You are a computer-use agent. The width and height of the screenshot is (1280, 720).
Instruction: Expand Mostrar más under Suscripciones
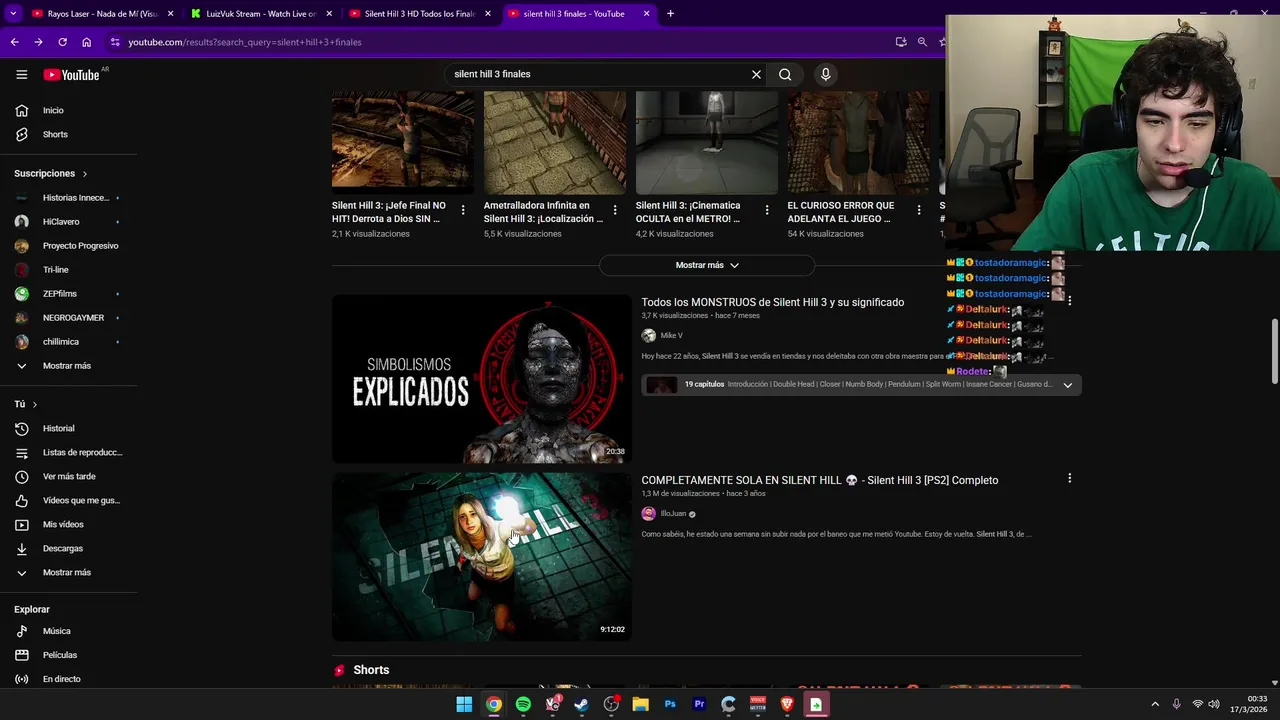[68, 365]
